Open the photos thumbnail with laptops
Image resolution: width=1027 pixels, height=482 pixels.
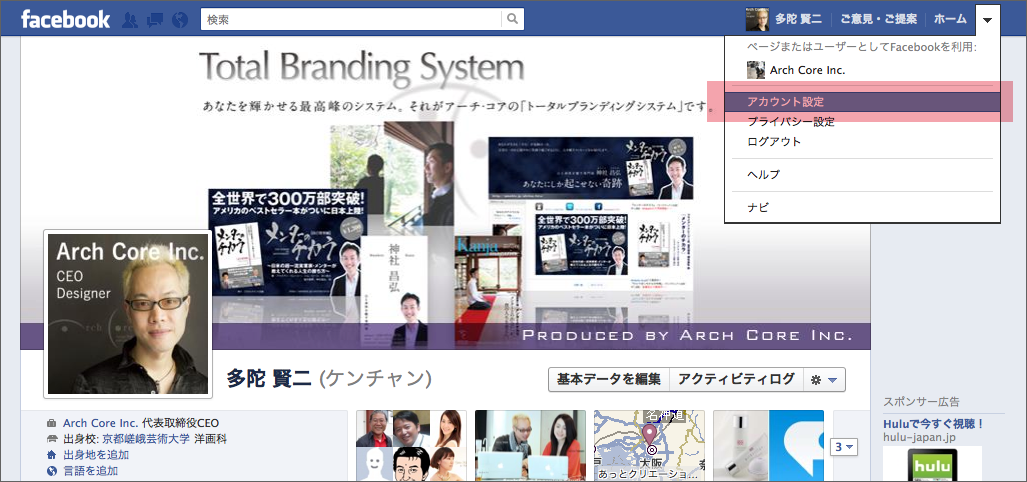click(531, 446)
